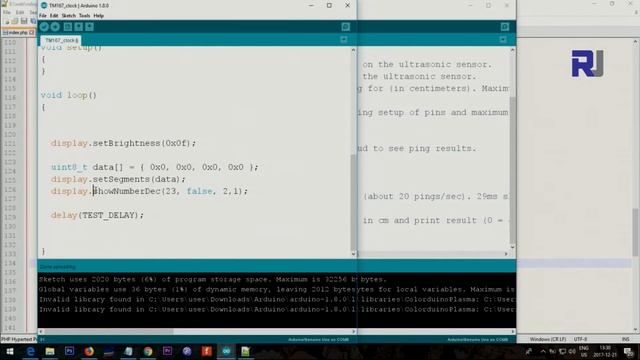Open Serial Monitor in front Arduino window
Image resolution: width=640 pixels, height=360 pixels.
click(x=345, y=27)
